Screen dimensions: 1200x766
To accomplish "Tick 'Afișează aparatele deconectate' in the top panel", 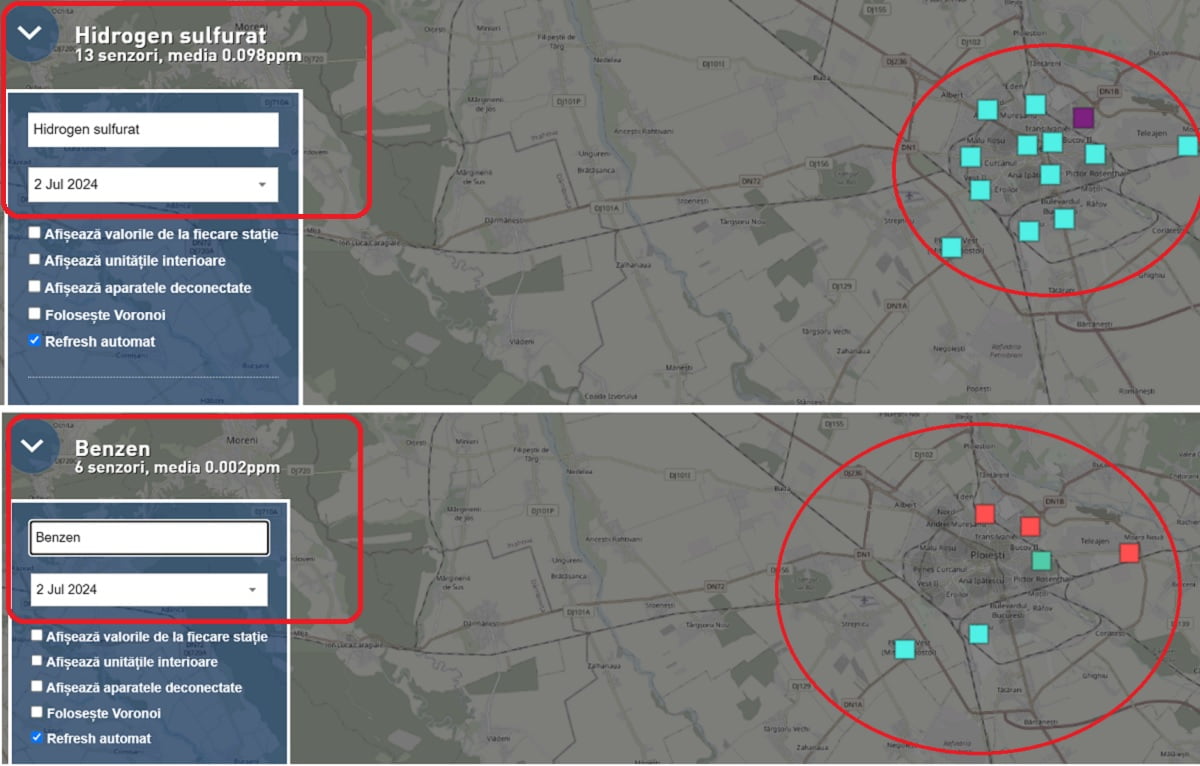I will [35, 288].
